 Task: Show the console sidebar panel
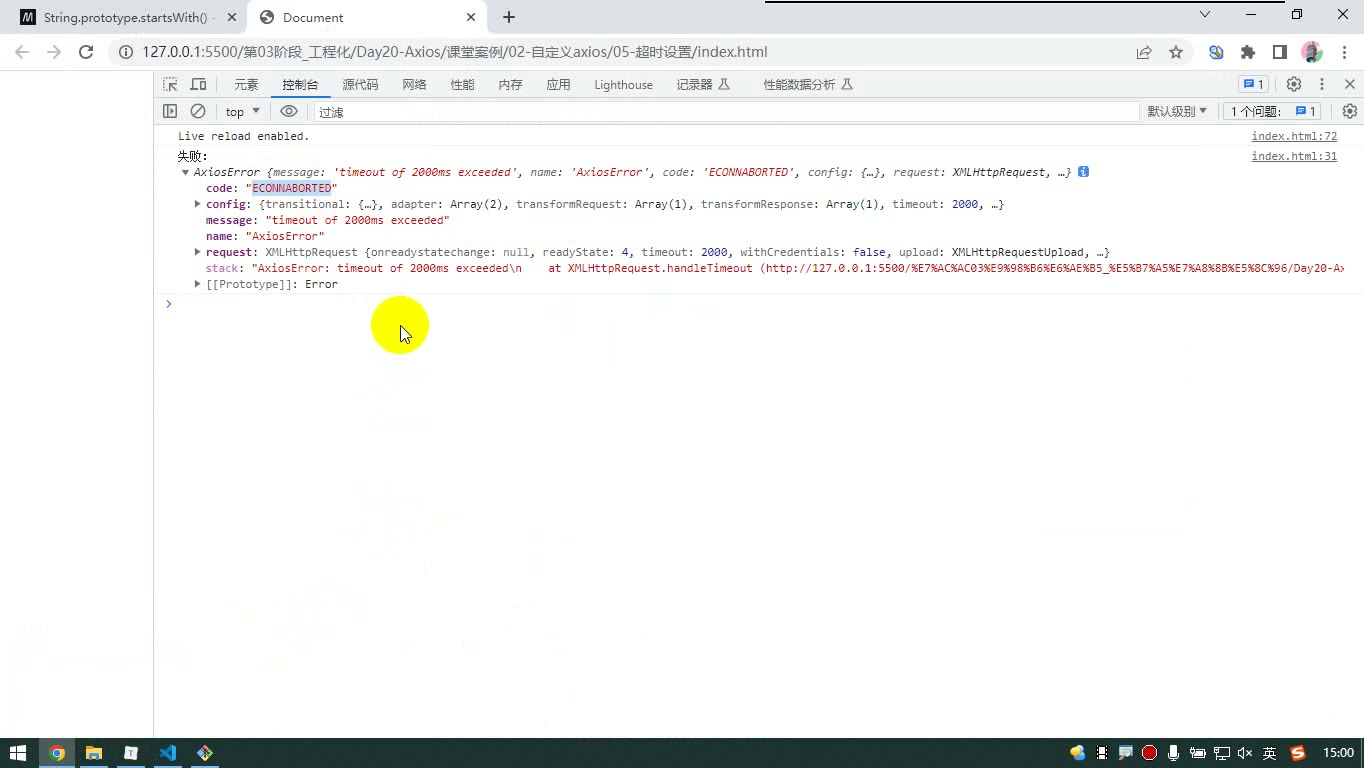click(170, 111)
